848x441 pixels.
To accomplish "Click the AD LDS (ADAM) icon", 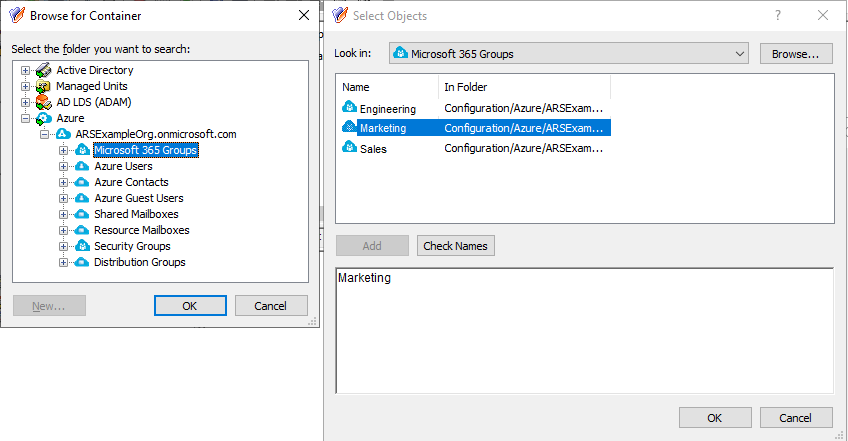I will [x=43, y=102].
